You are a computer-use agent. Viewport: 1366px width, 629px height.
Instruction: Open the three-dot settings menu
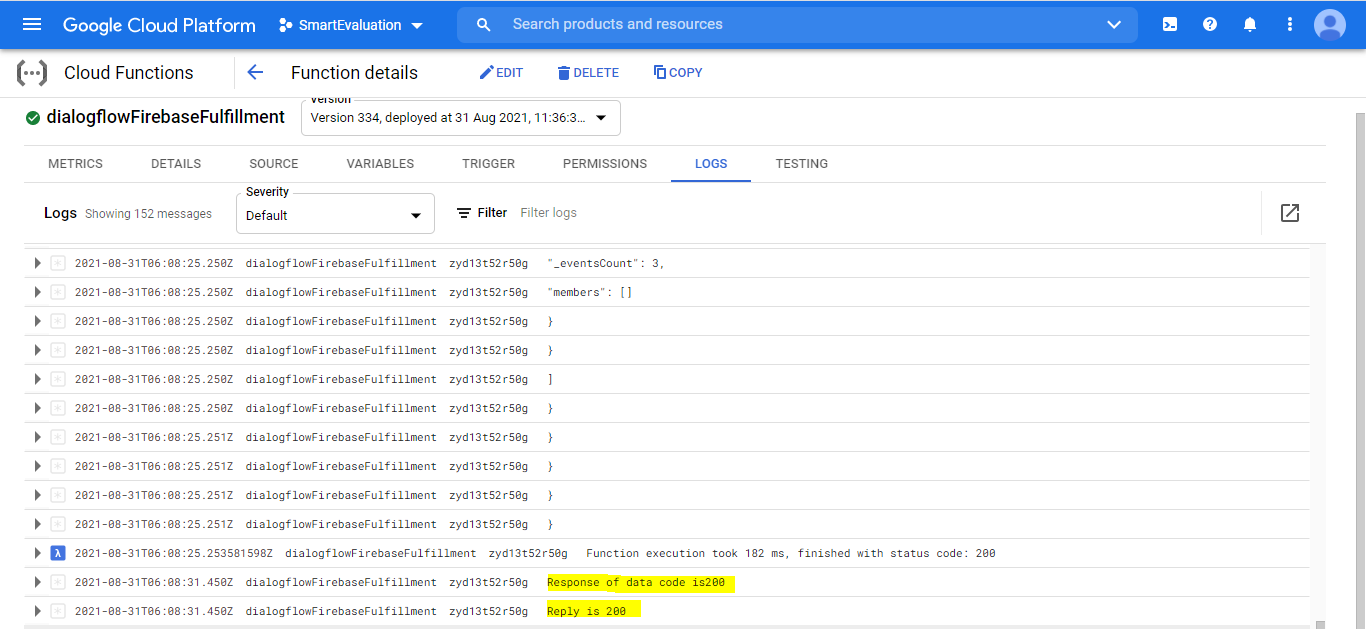(1290, 24)
